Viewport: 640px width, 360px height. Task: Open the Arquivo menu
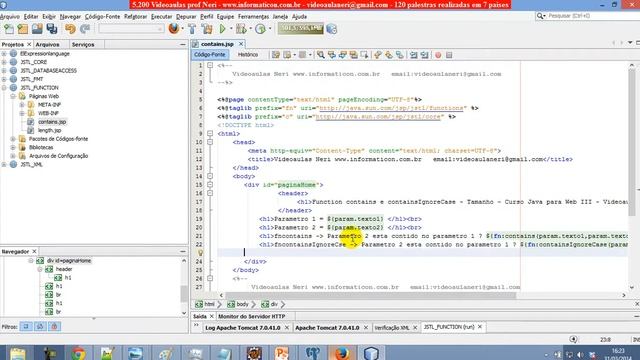10,17
